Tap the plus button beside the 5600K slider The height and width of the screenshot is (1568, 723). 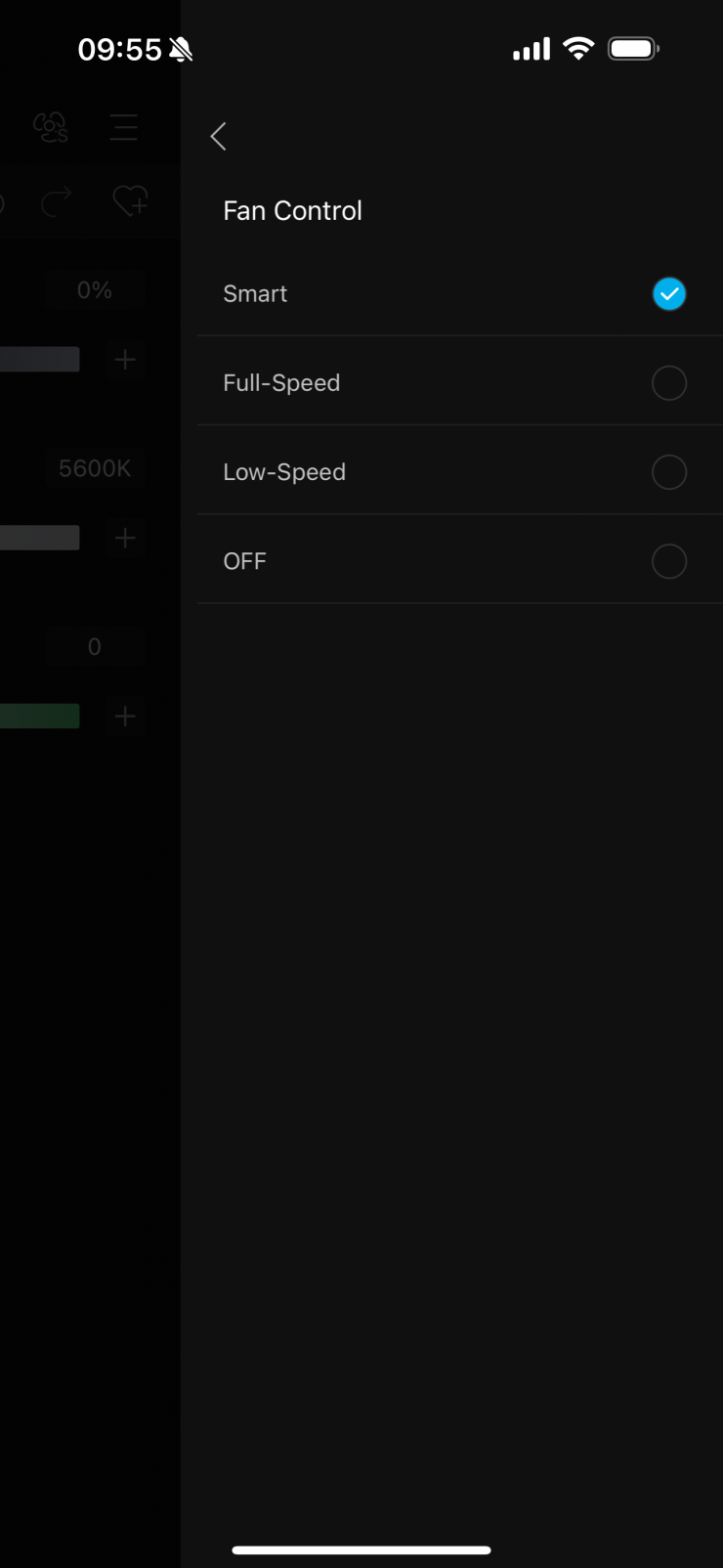[125, 538]
